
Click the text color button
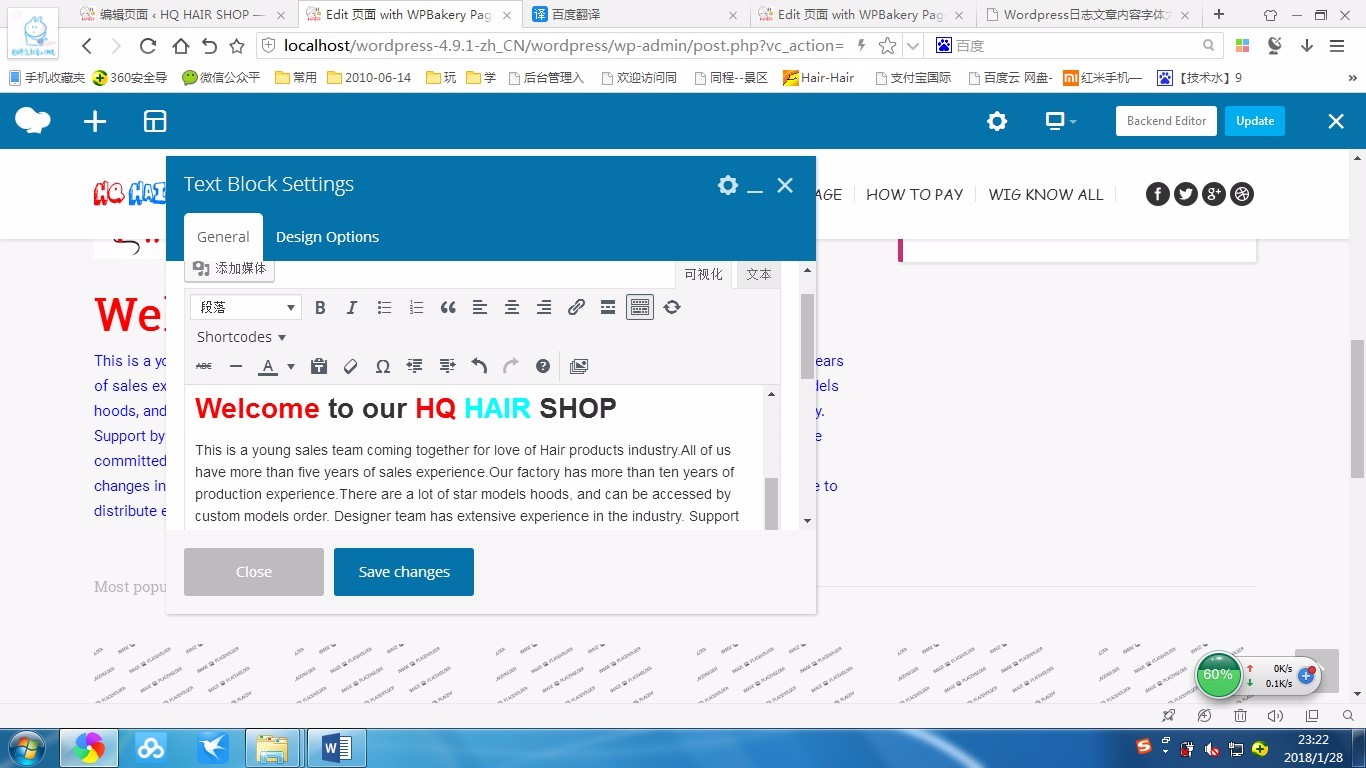[268, 367]
